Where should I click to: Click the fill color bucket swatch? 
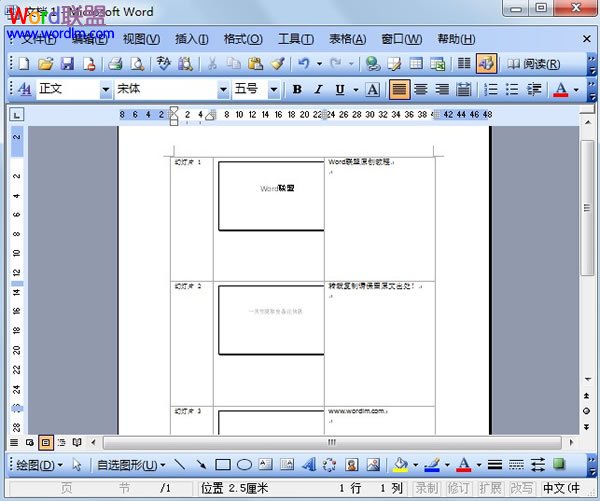click(401, 465)
